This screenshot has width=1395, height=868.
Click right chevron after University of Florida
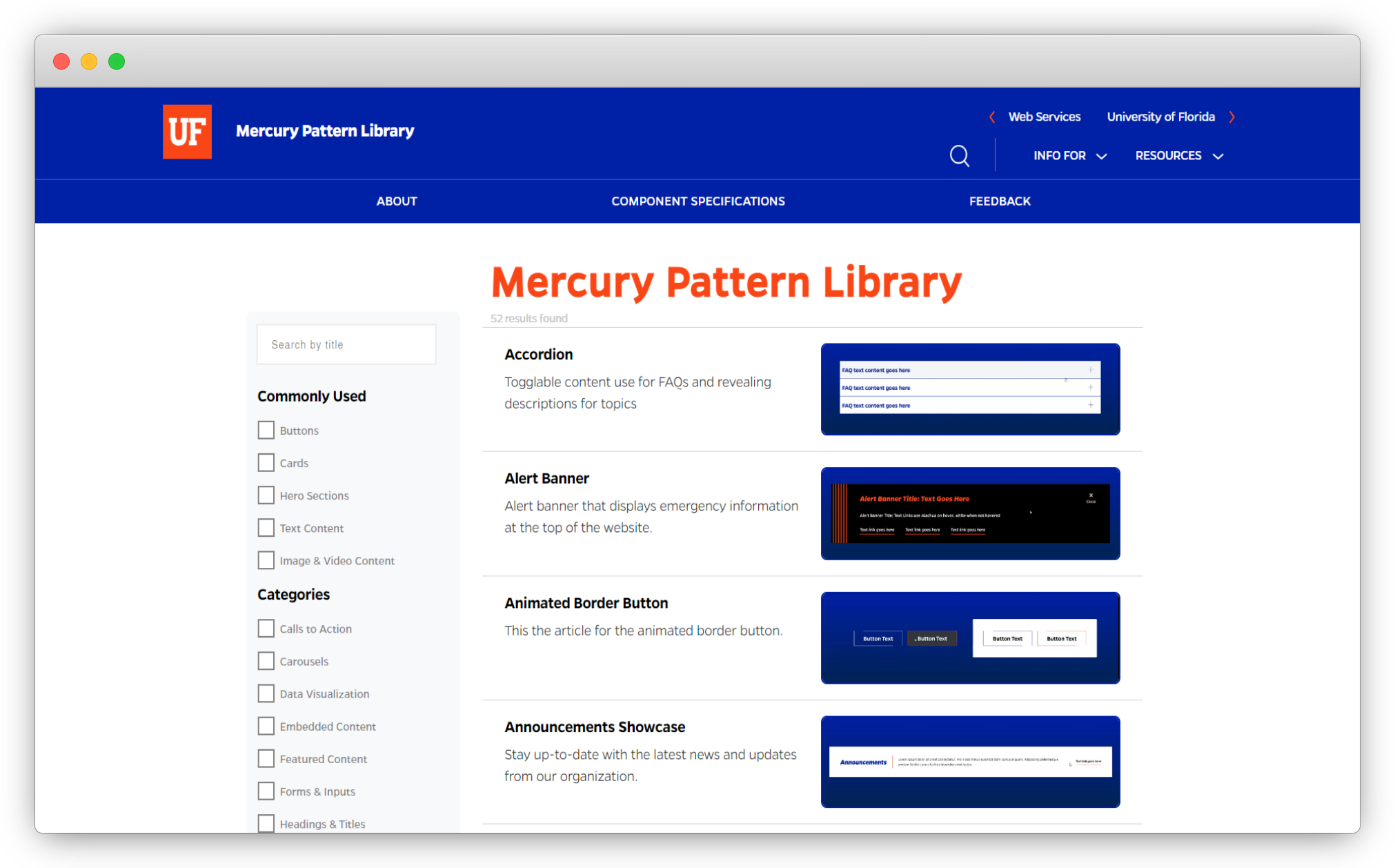click(x=1231, y=117)
